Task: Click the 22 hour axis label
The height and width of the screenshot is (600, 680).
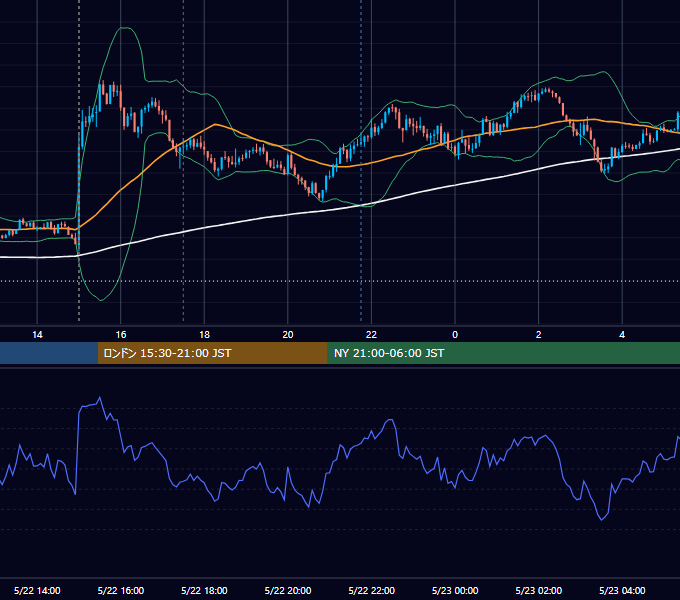Action: (x=372, y=335)
